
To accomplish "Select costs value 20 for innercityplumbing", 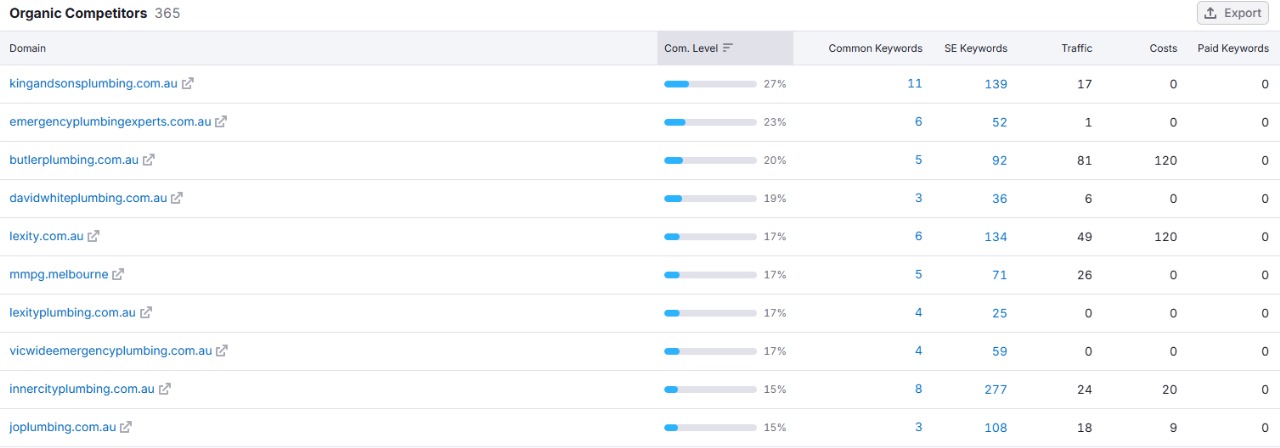I will pyautogui.click(x=1169, y=389).
